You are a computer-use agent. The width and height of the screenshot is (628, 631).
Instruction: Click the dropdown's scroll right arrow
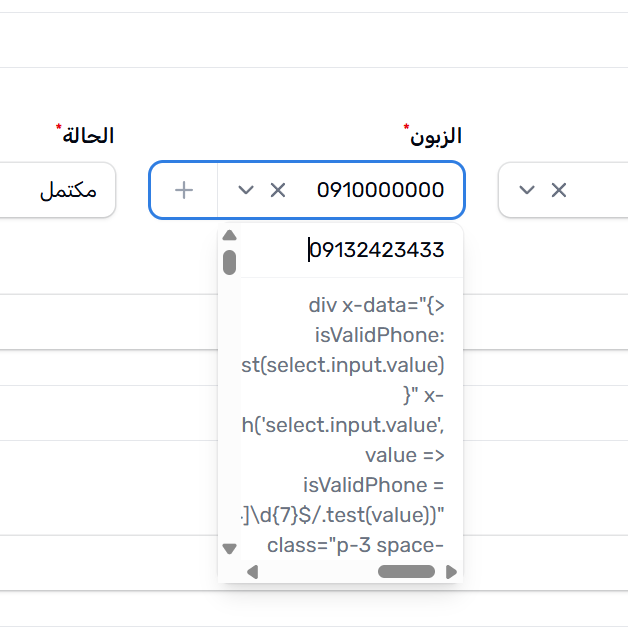[x=451, y=572]
